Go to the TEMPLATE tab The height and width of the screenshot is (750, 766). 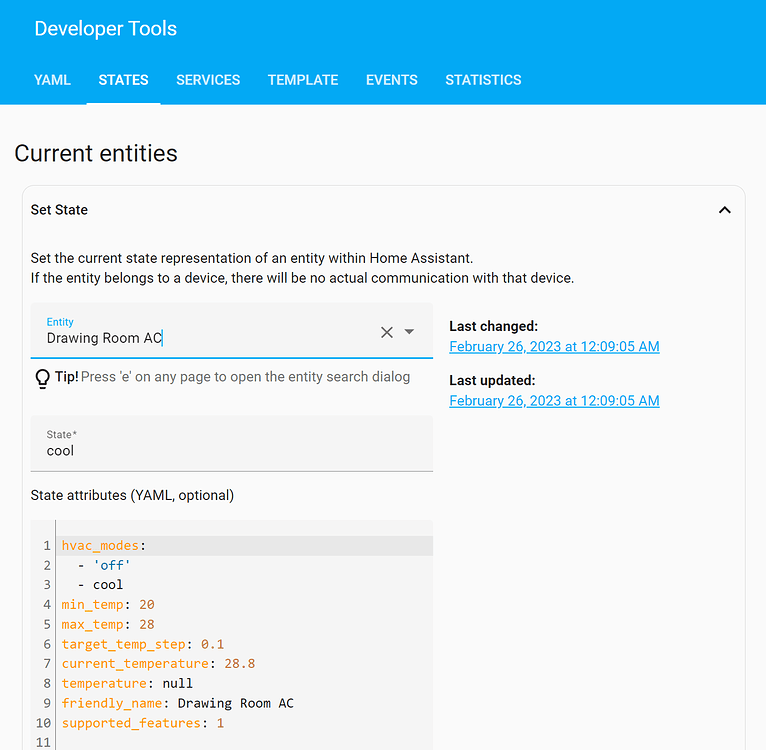303,80
